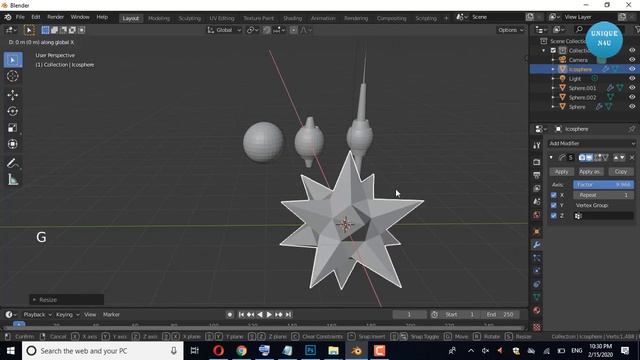This screenshot has height=360, width=640.
Task: Open the Playback dropdown in timeline
Action: click(37, 315)
